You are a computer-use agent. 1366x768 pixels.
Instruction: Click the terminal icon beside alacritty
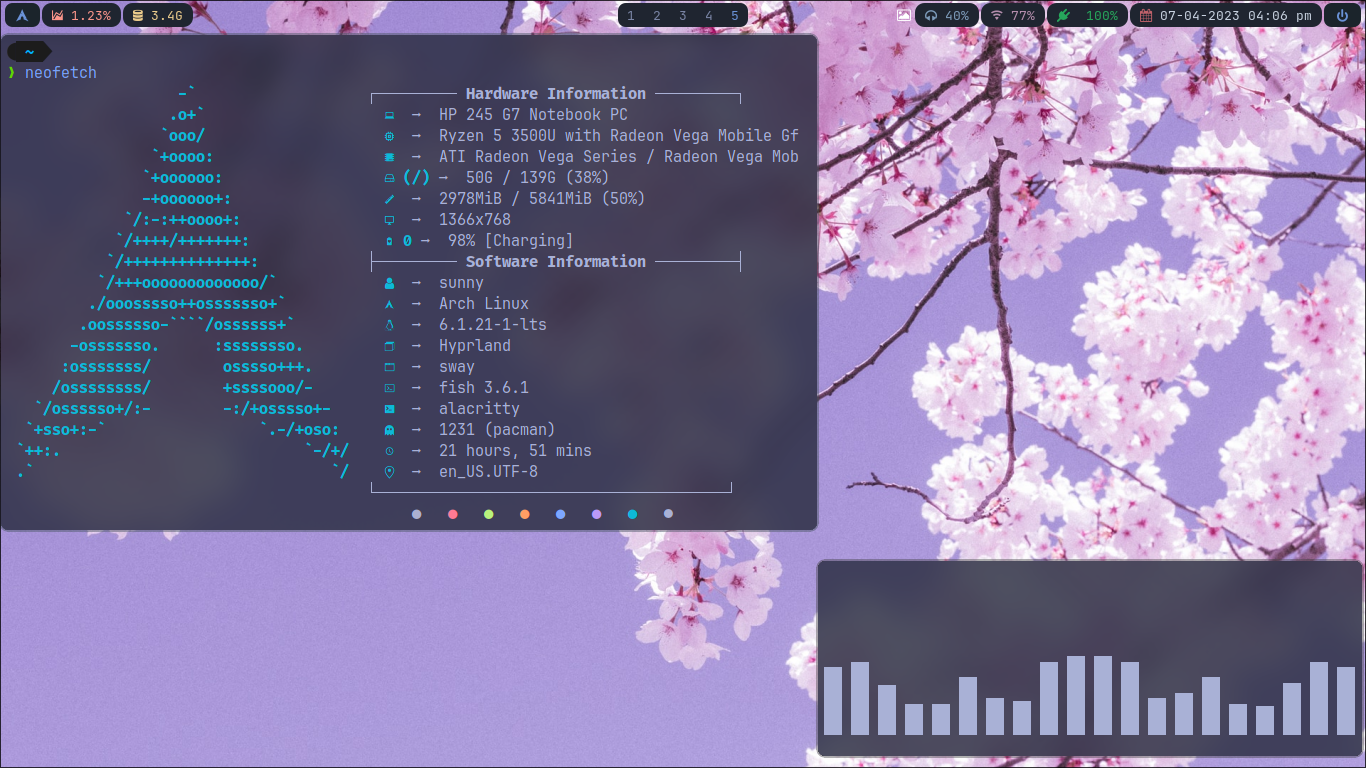click(389, 409)
